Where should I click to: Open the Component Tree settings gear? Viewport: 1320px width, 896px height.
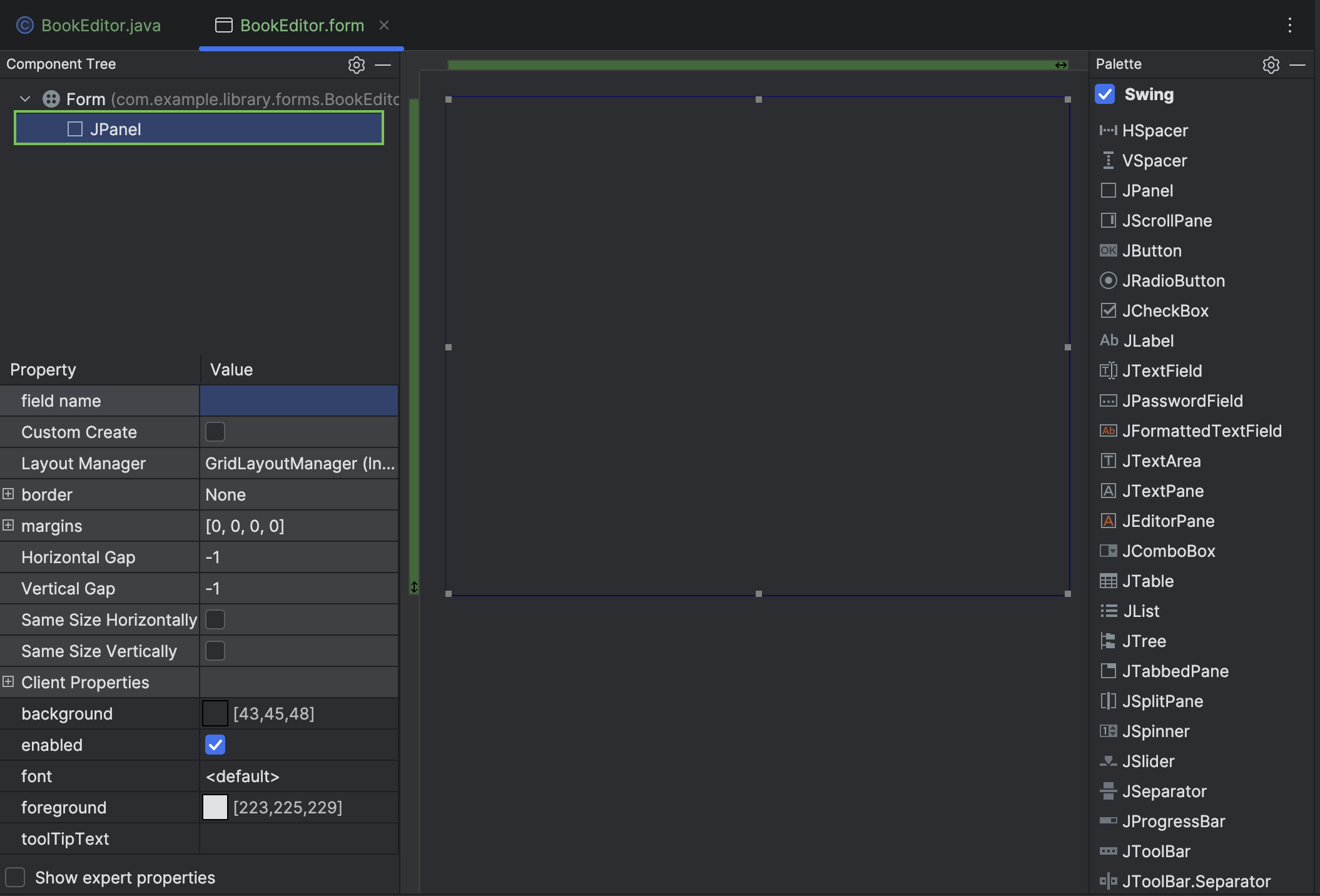coord(356,65)
